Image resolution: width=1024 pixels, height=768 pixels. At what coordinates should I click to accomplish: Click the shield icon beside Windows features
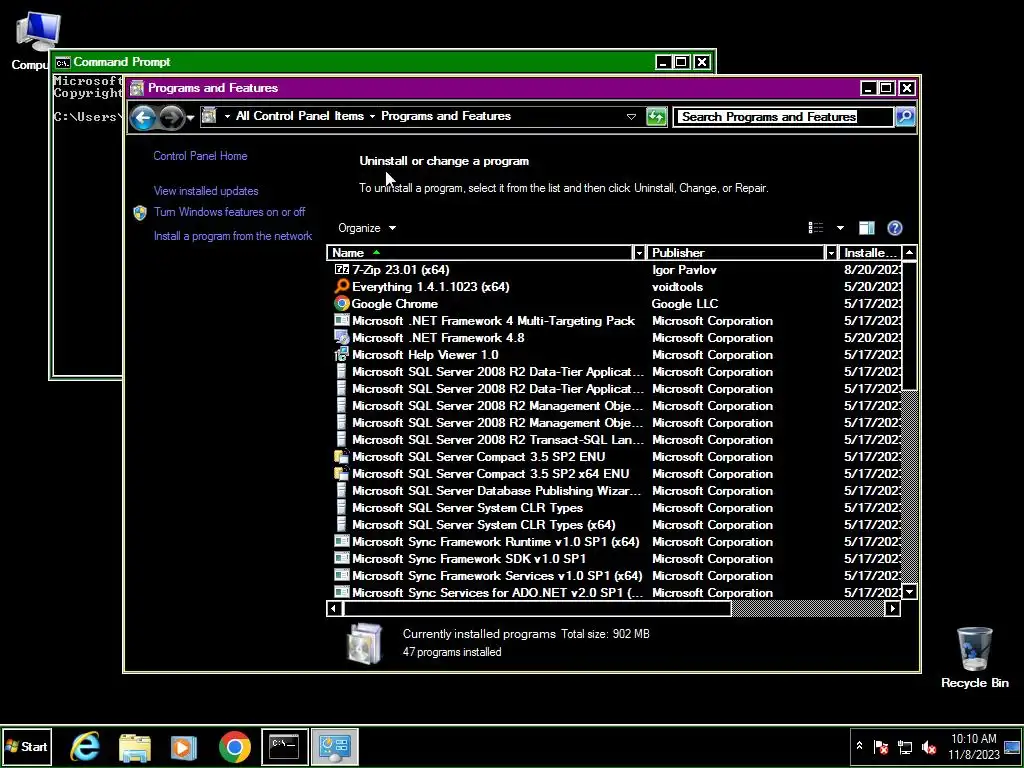[x=140, y=213]
